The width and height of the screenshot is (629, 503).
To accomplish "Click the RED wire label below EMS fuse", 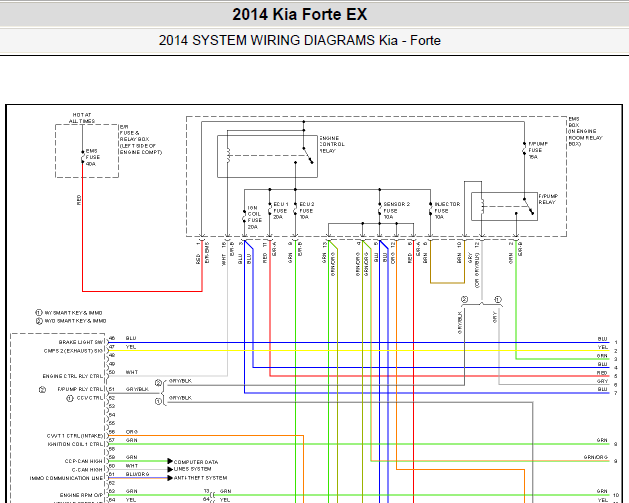I will pos(79,200).
